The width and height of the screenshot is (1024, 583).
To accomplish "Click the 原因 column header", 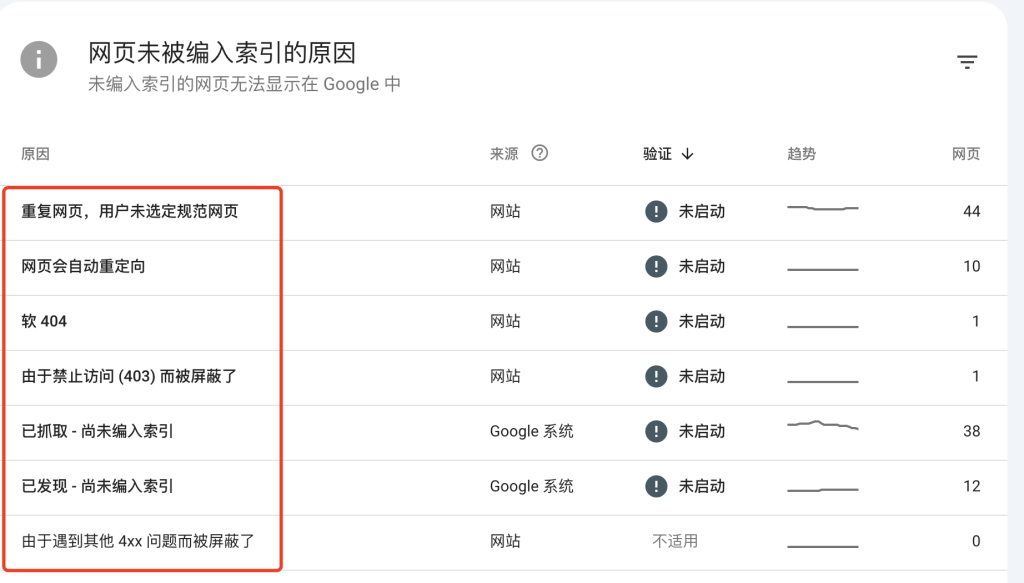I will point(35,154).
